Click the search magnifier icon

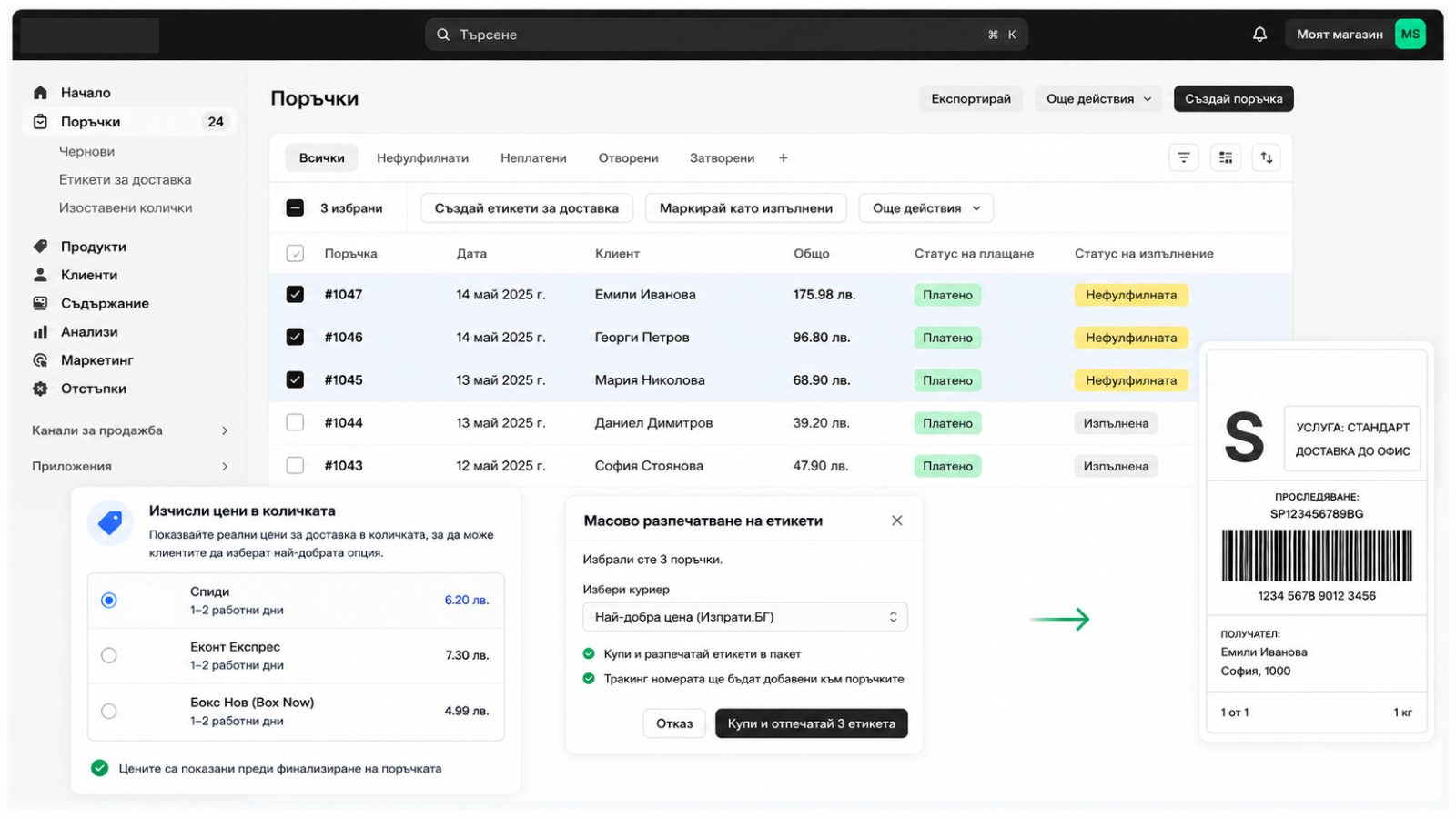click(x=443, y=35)
